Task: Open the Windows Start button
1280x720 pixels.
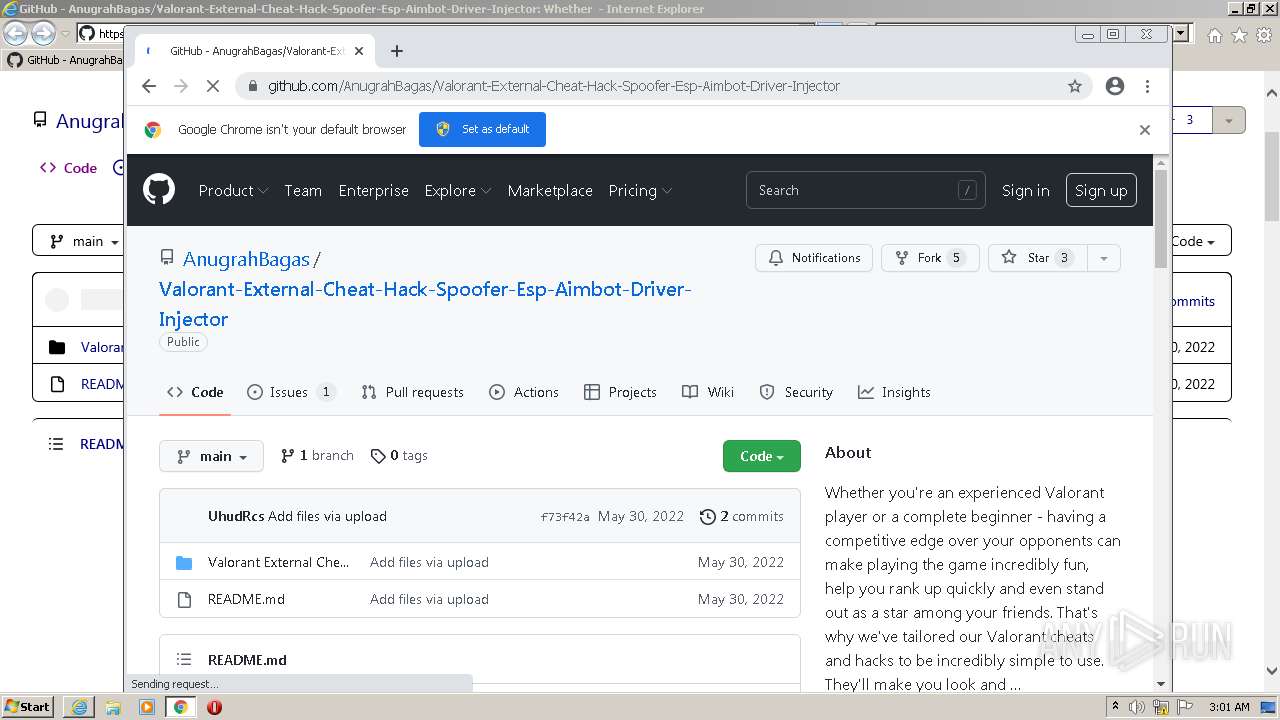Action: pos(28,707)
